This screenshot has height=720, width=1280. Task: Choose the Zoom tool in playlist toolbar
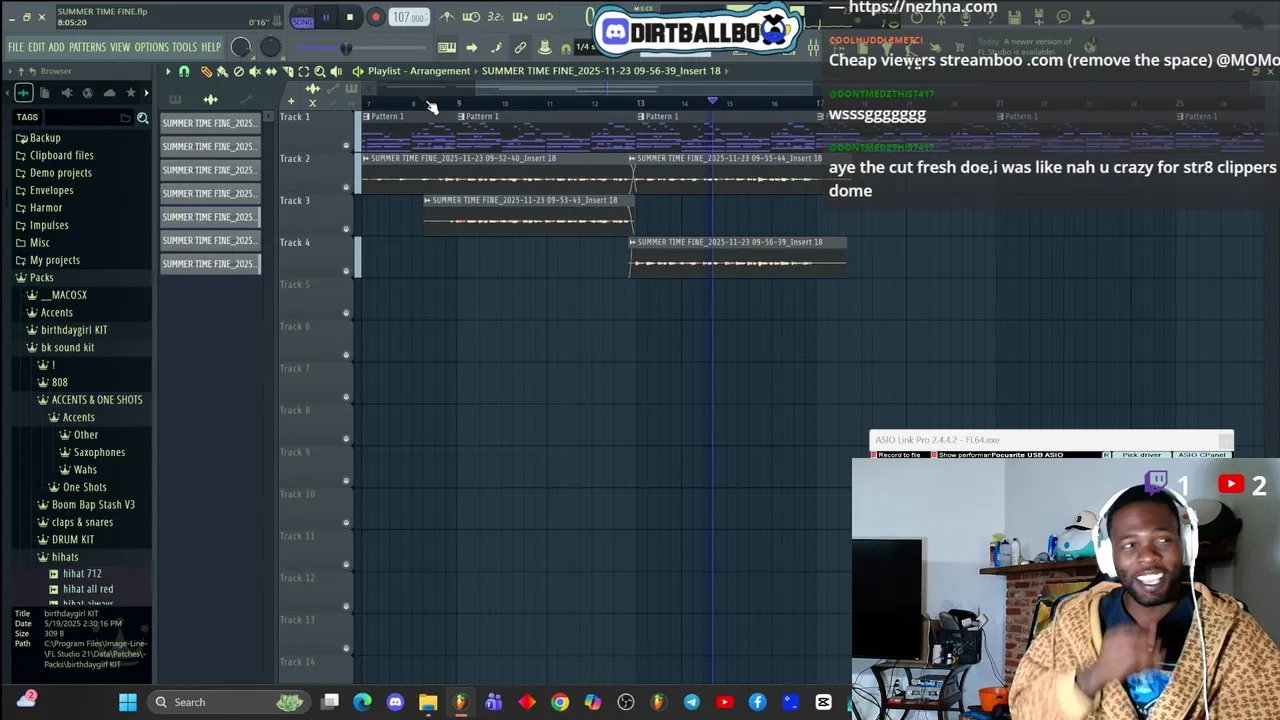320,71
